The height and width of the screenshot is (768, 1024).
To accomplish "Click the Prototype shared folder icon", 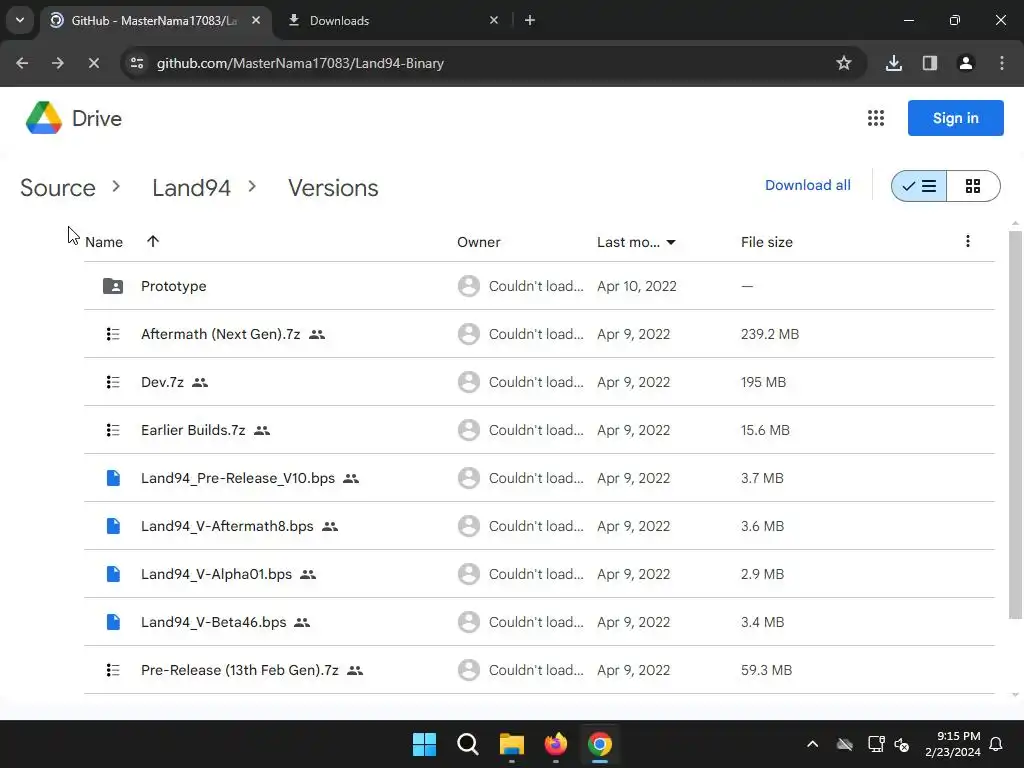I will 113,286.
